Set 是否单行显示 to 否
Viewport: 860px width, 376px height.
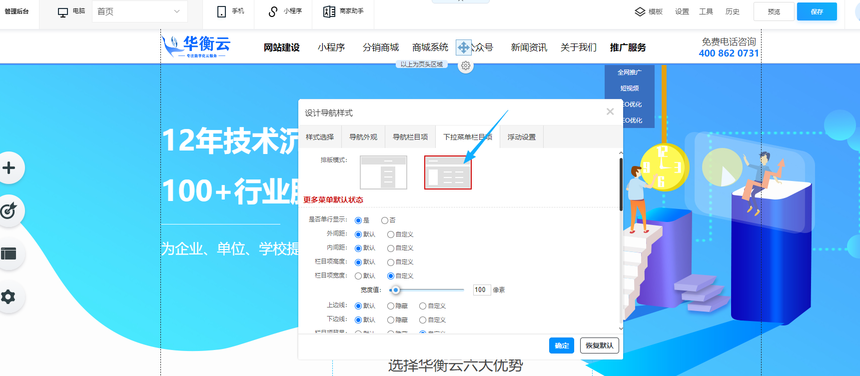point(384,220)
